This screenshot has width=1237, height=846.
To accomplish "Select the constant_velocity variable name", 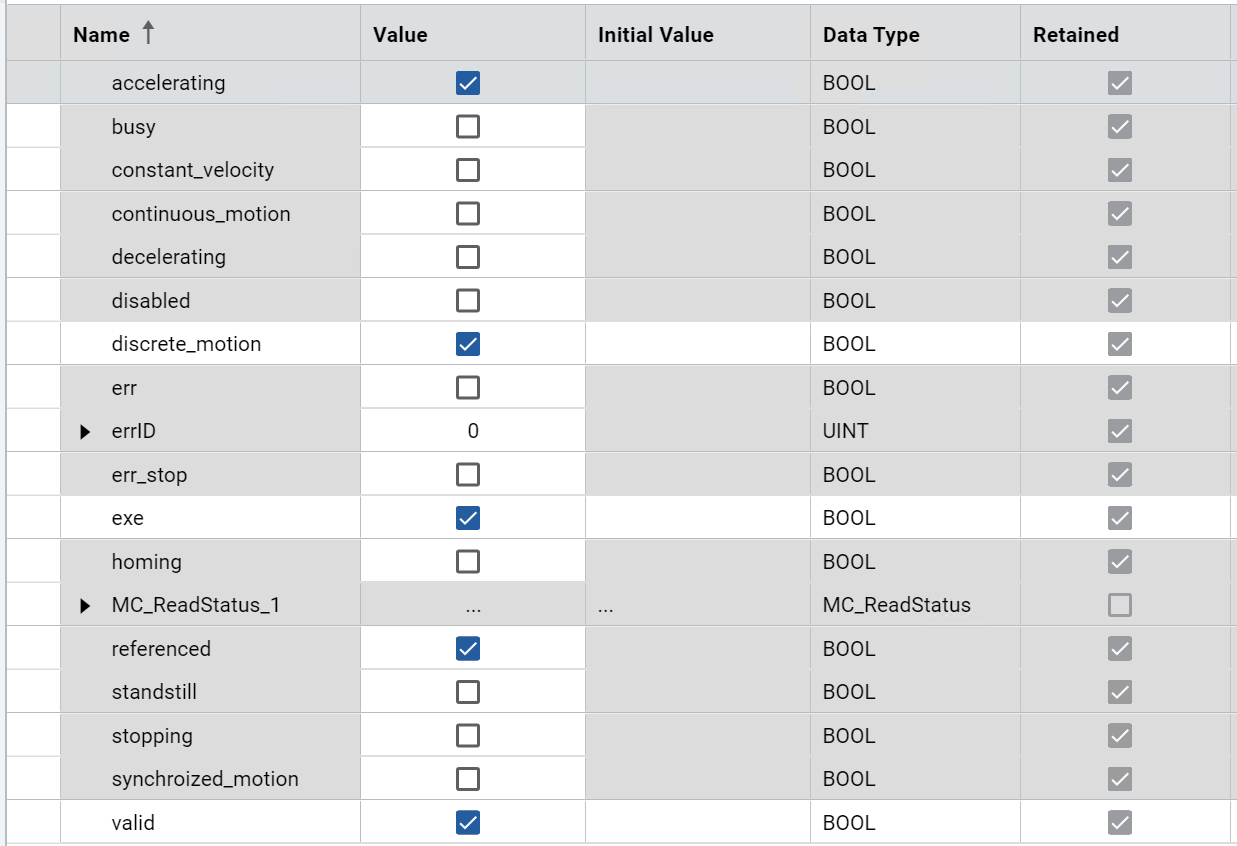I will point(192,170).
